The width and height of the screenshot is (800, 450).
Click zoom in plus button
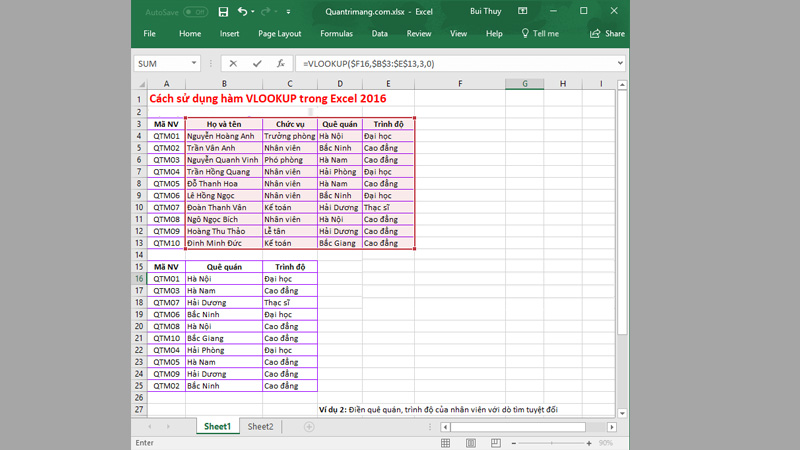coord(589,443)
